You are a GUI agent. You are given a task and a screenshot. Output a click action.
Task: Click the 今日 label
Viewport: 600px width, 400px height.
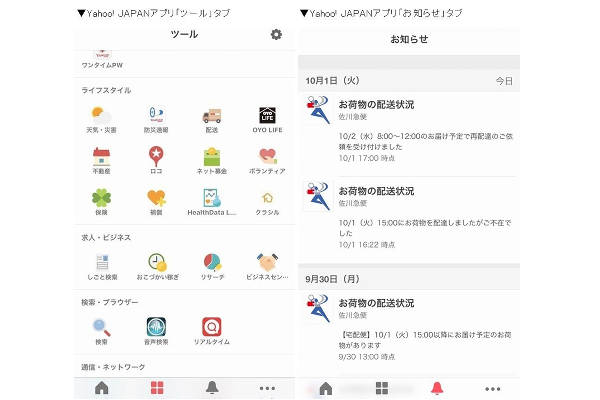point(504,81)
